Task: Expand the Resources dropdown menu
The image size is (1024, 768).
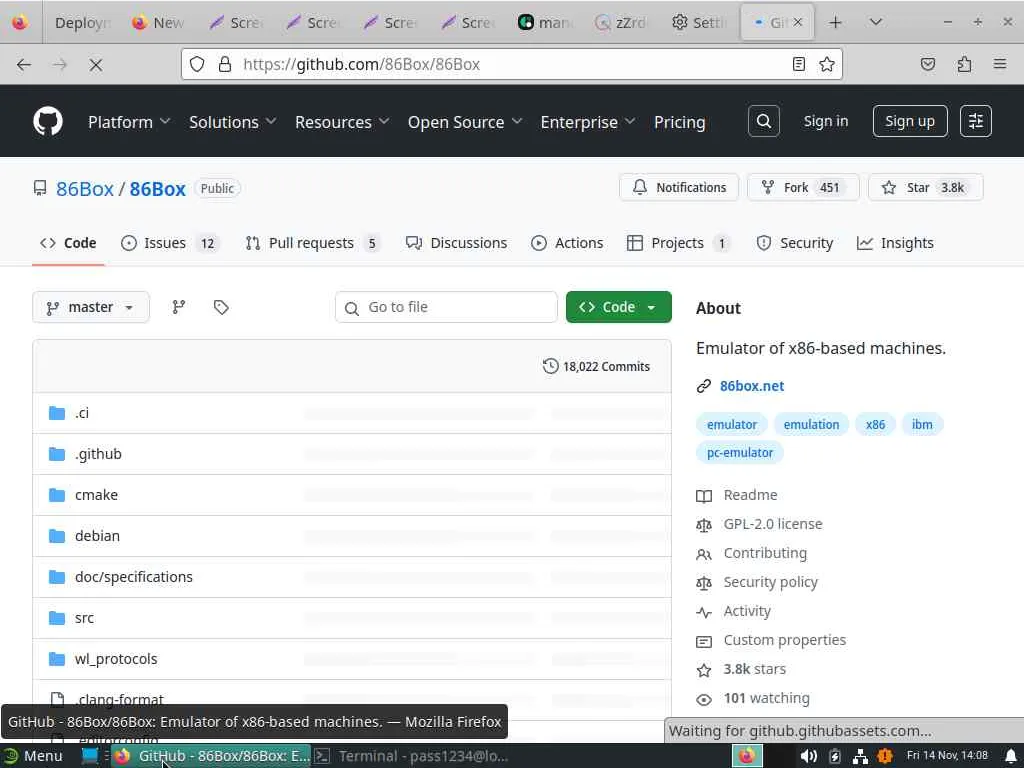Action: pyautogui.click(x=342, y=122)
